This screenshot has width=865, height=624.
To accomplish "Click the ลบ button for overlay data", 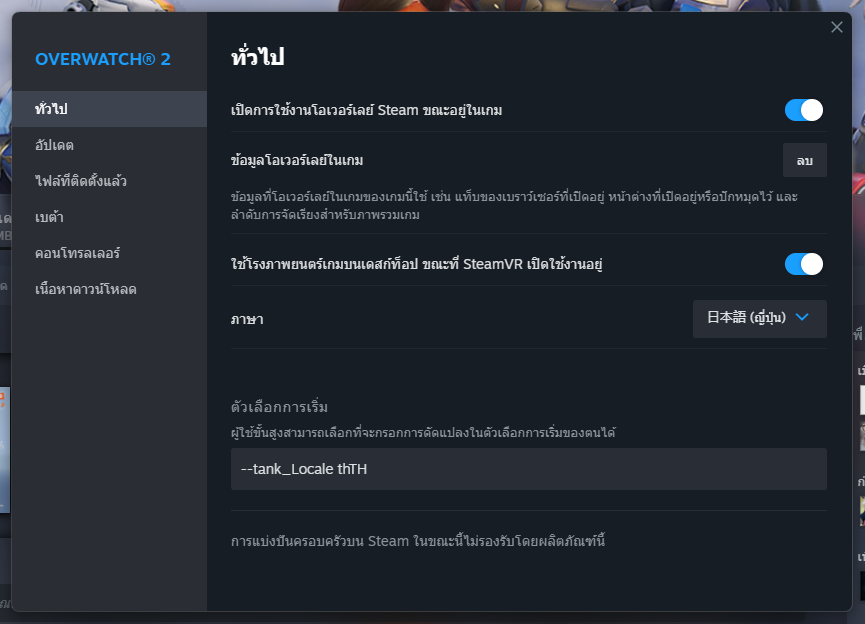I will (x=805, y=160).
